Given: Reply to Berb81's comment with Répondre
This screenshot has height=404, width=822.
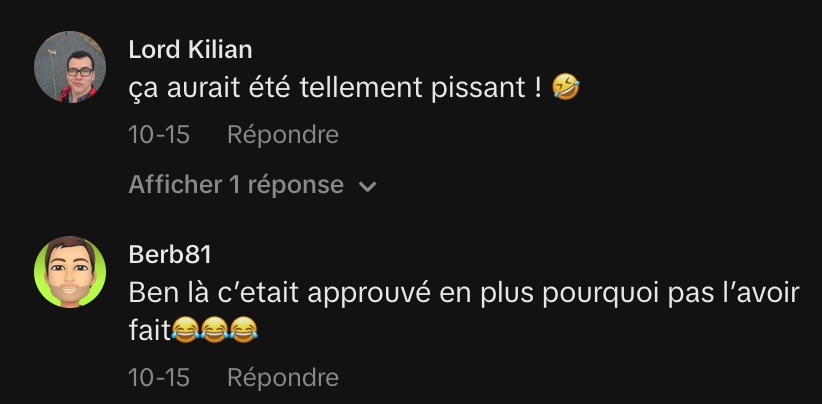Looking at the screenshot, I should click(283, 377).
